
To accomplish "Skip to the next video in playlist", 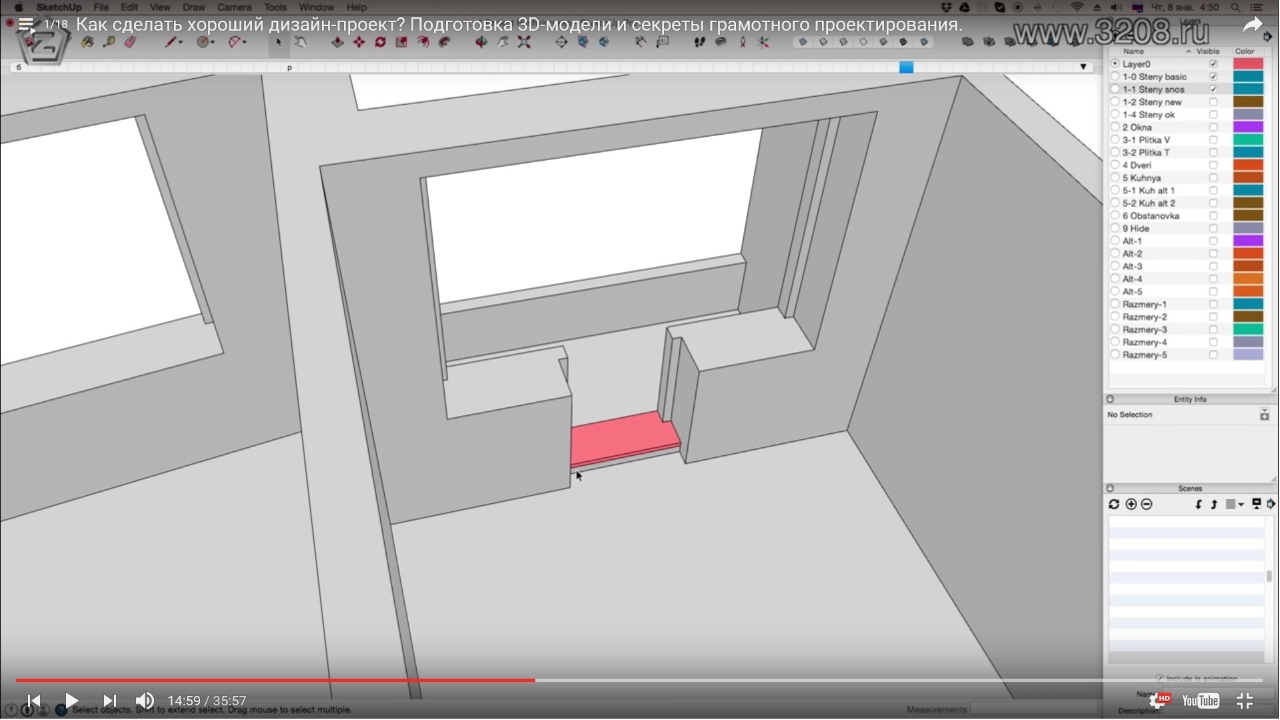I will (110, 701).
